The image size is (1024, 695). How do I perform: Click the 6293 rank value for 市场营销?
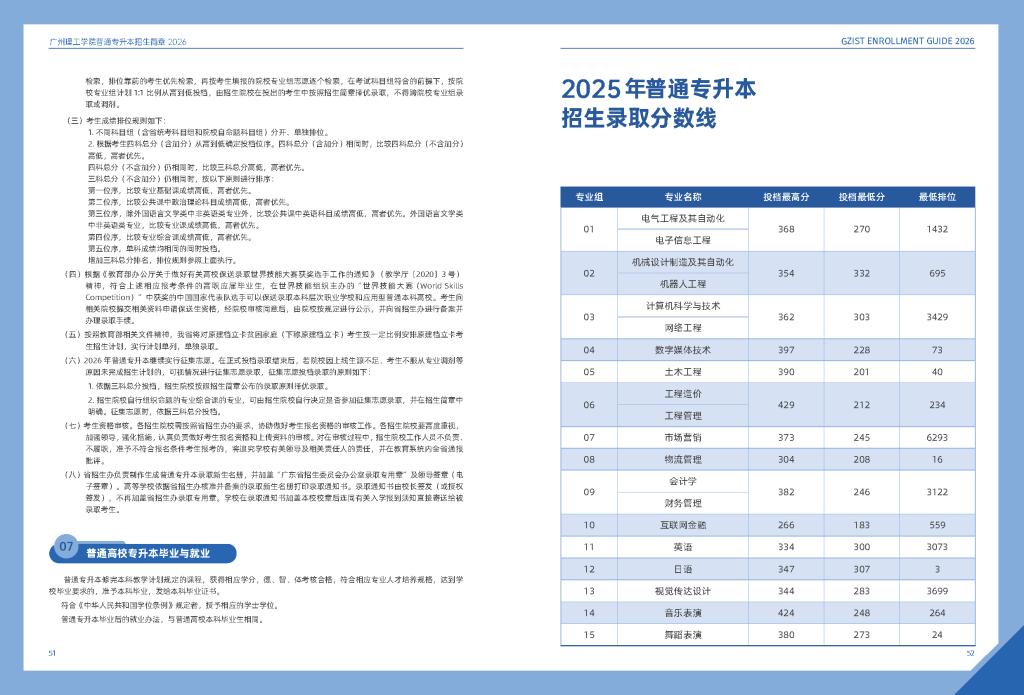coord(936,437)
